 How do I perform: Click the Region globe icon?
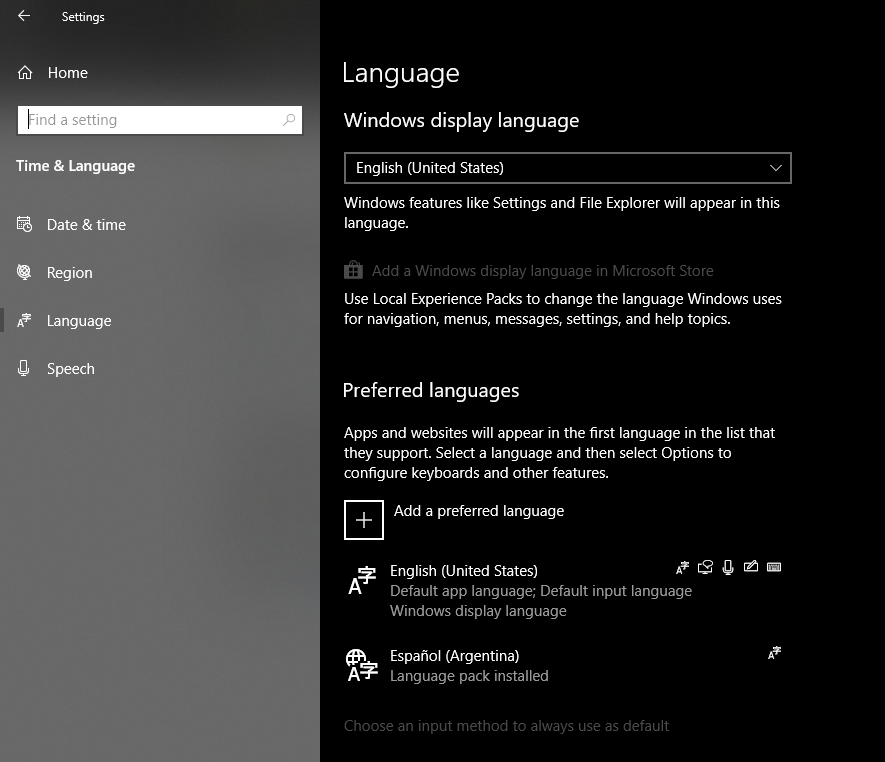(x=24, y=272)
